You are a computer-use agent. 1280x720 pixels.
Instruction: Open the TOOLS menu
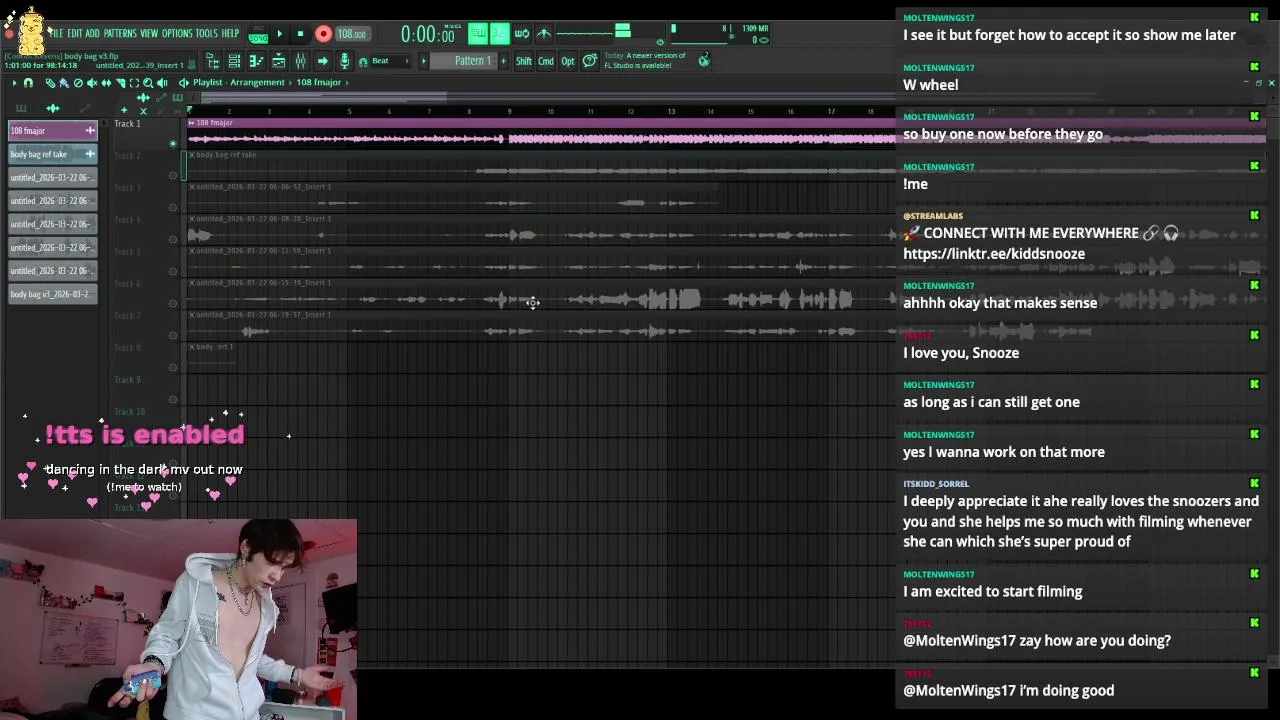tap(206, 33)
